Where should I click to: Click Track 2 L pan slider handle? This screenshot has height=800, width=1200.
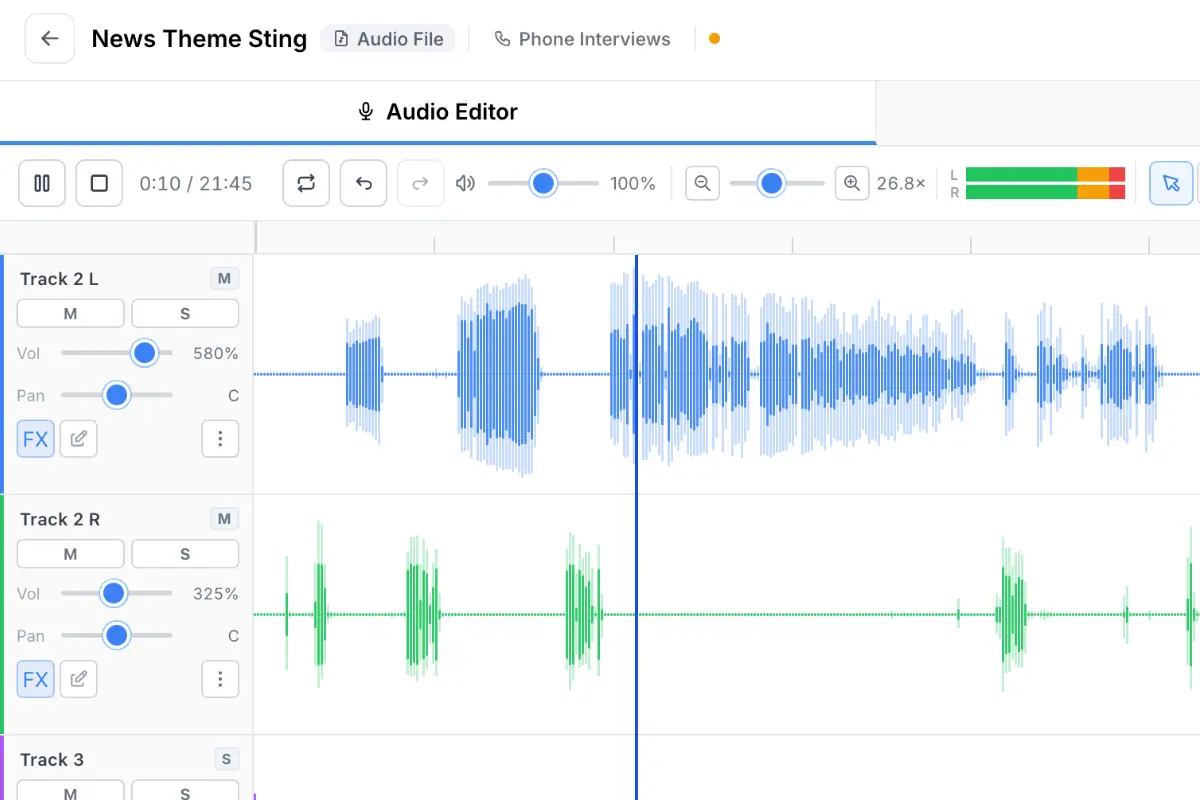click(x=117, y=395)
